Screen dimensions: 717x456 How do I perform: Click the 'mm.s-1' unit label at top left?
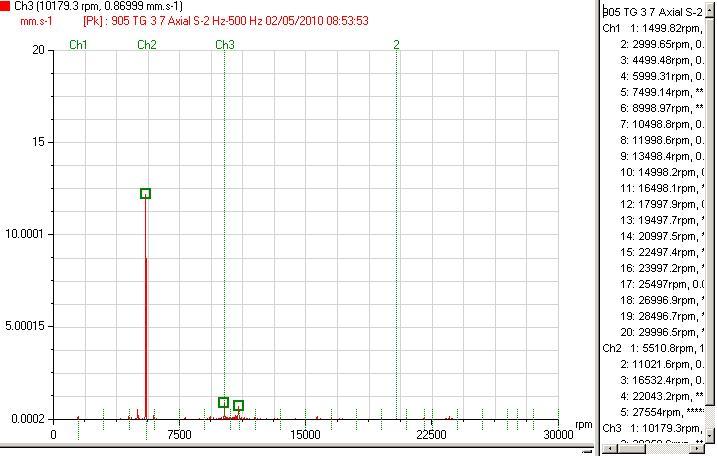pos(36,21)
